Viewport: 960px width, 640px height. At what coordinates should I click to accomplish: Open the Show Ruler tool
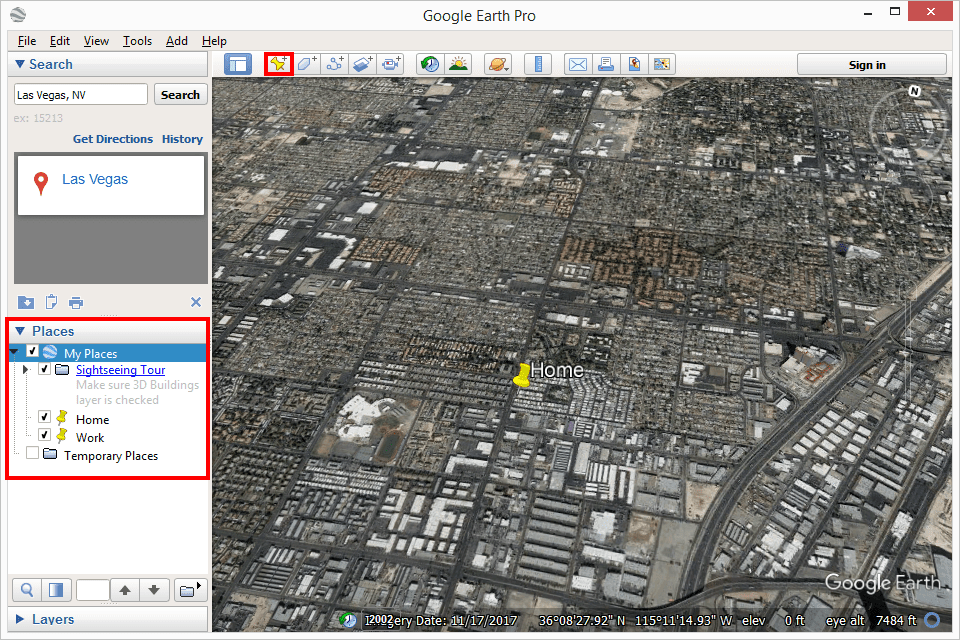click(x=539, y=64)
